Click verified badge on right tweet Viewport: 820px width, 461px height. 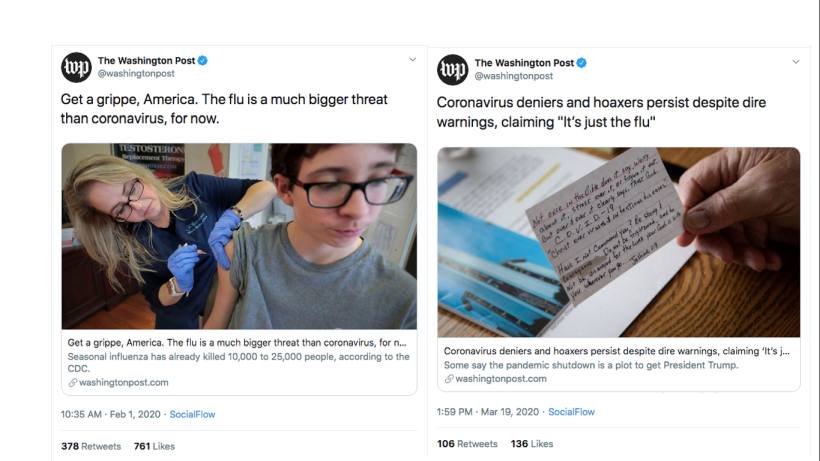(582, 63)
